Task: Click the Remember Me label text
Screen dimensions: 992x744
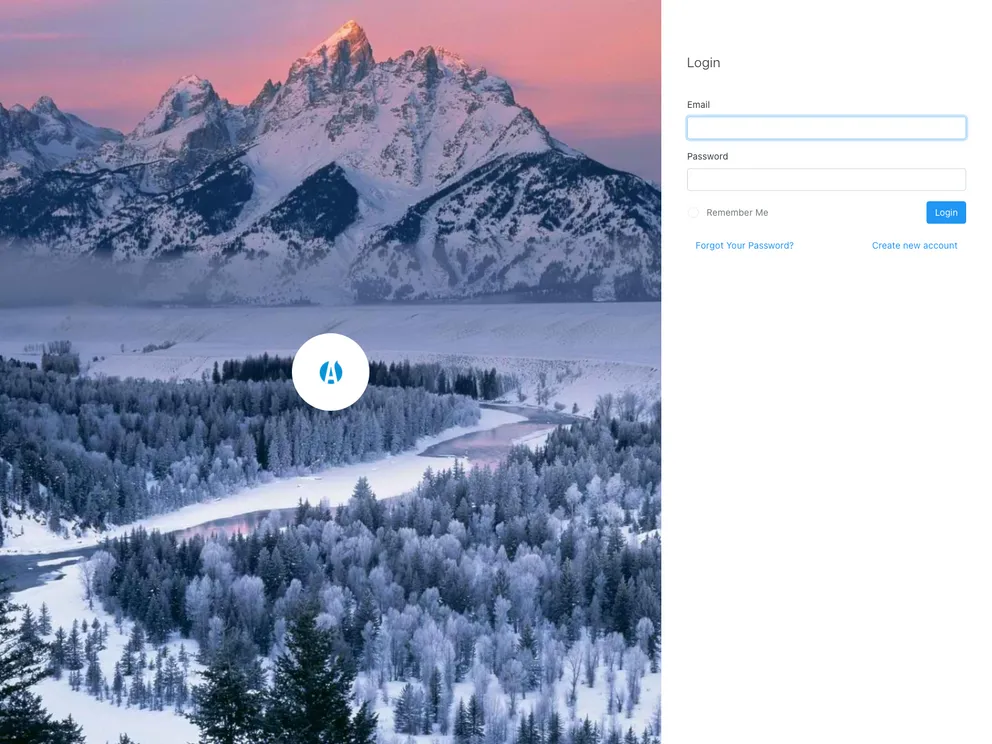Action: pos(737,212)
